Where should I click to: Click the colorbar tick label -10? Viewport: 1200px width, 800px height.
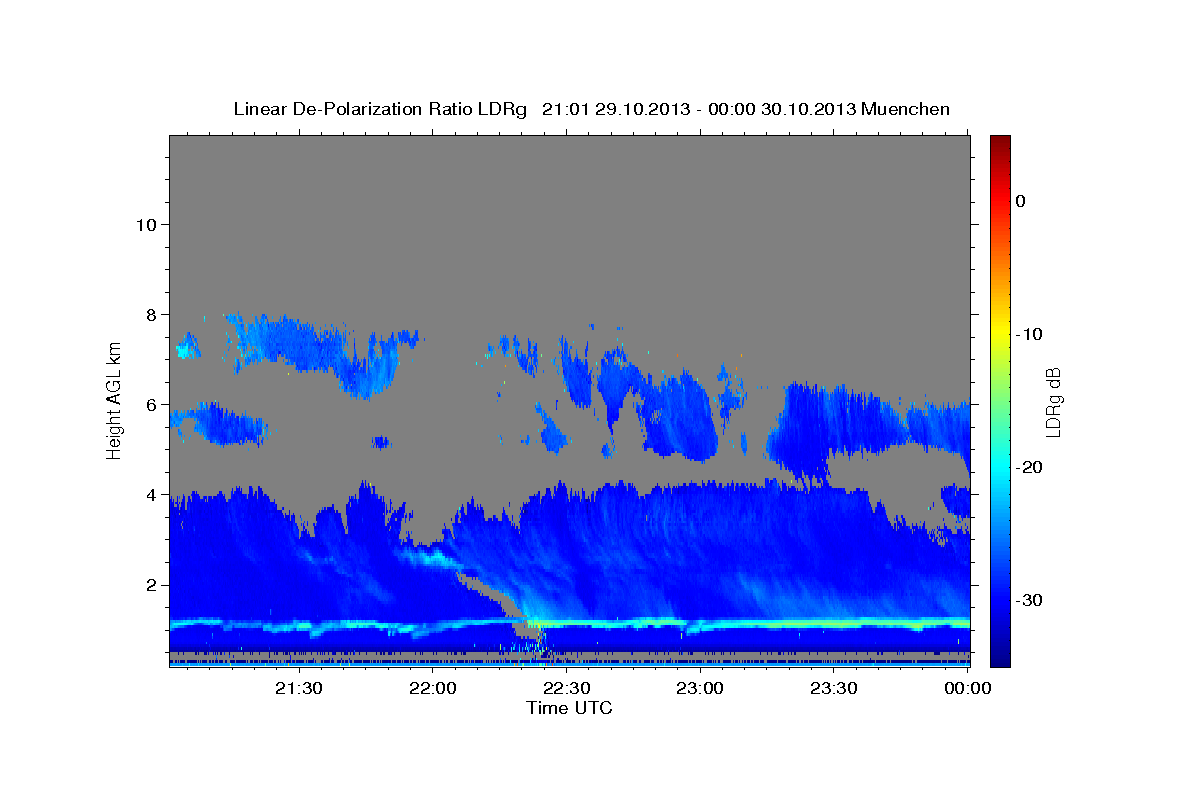point(1028,334)
